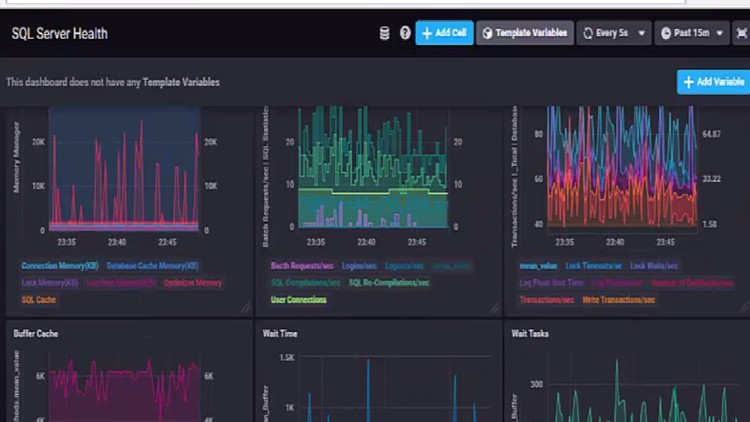Click the 33.22 right axis value
Screen dimensions: 750x422
[711, 178]
